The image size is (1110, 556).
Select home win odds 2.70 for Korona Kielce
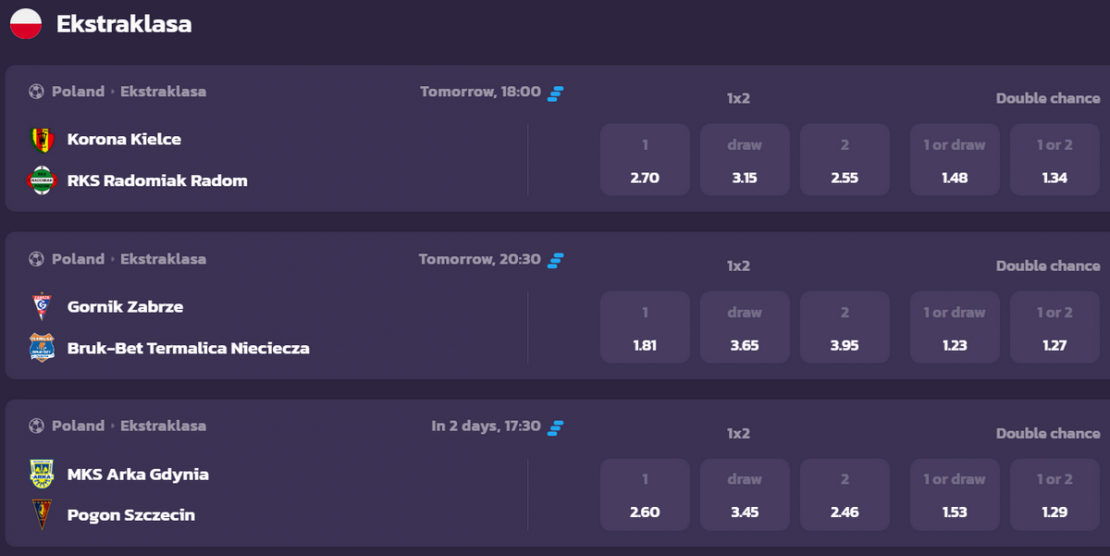pos(645,160)
